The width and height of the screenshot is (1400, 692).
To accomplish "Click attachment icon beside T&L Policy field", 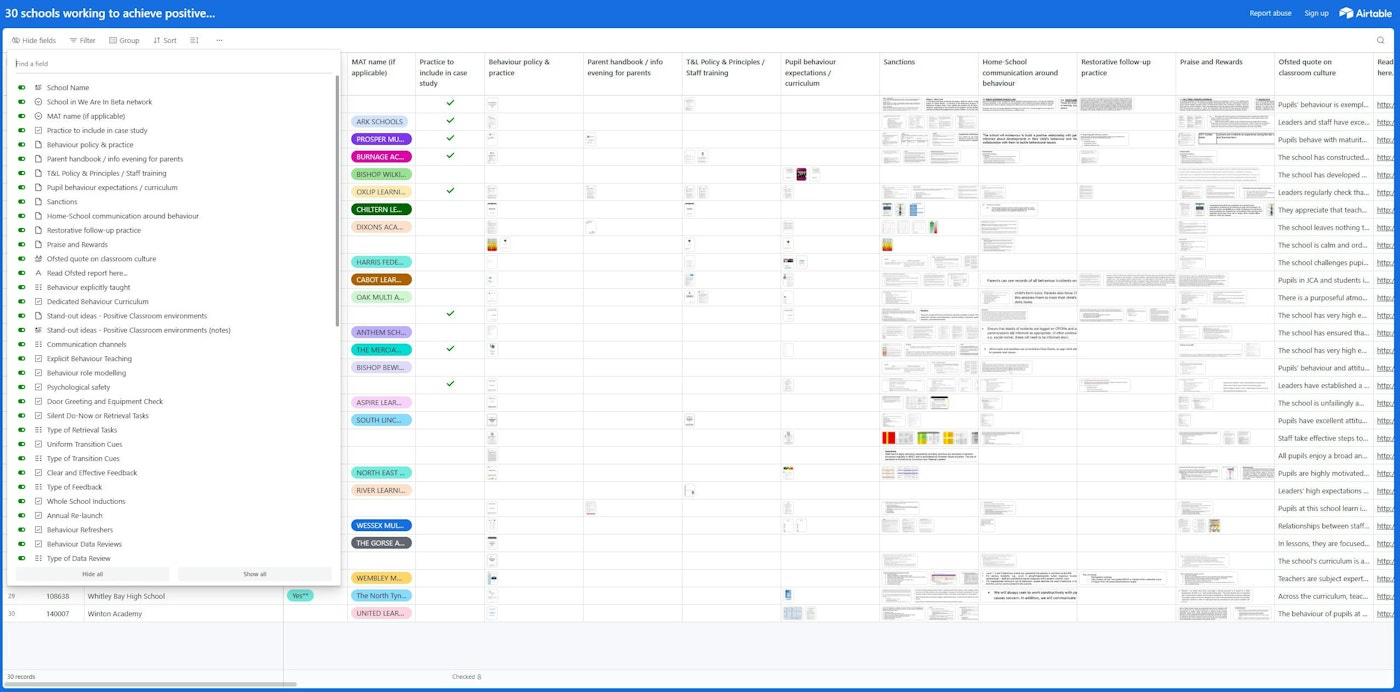I will 38,173.
